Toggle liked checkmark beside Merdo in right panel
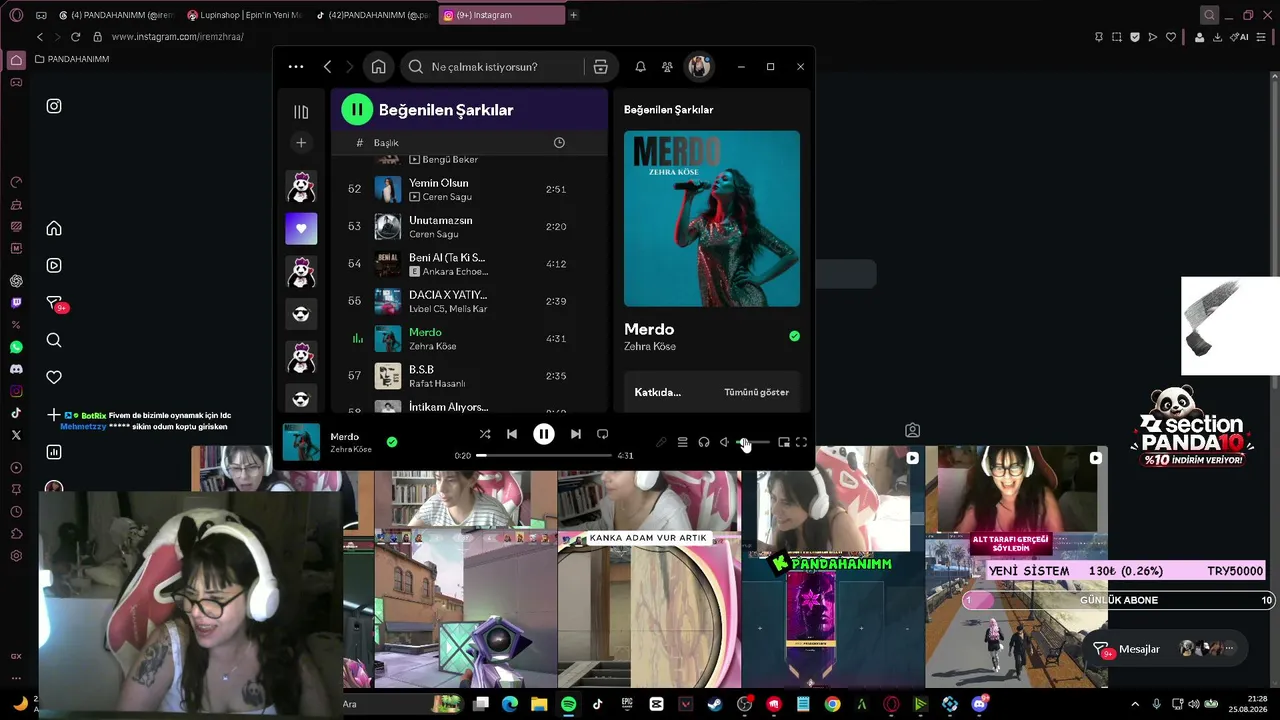The image size is (1280, 720). click(794, 336)
